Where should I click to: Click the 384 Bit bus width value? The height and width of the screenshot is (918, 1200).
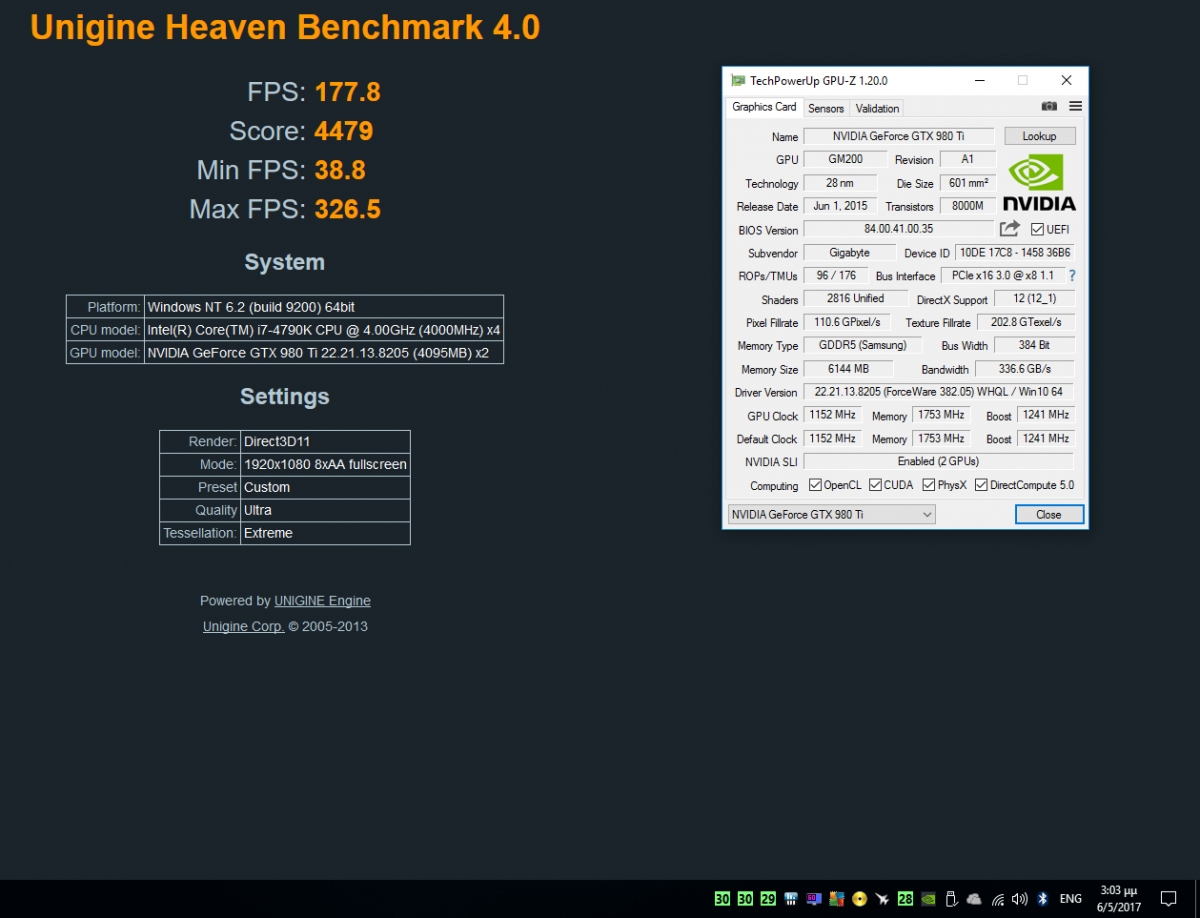(x=1034, y=345)
